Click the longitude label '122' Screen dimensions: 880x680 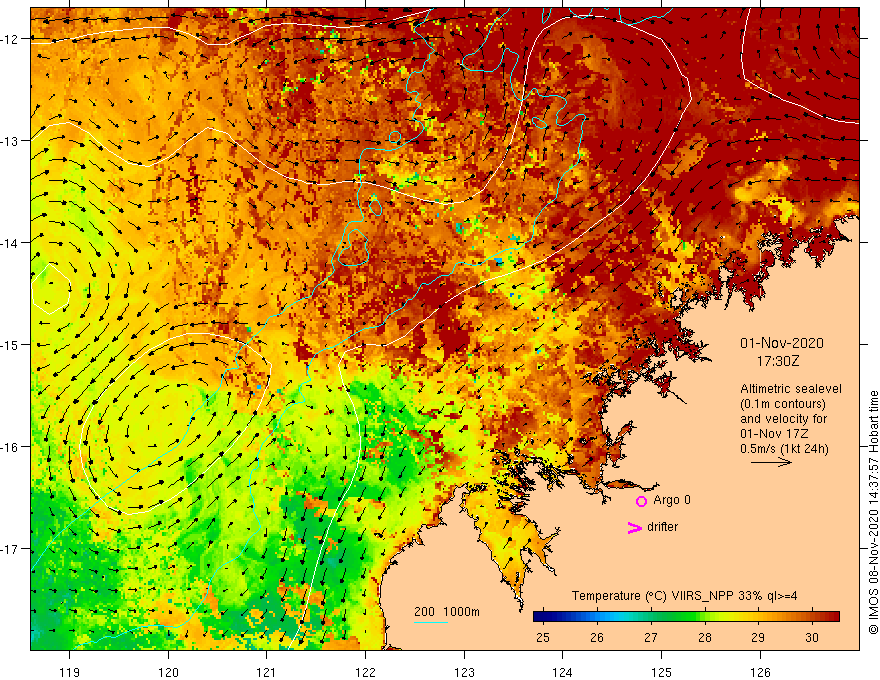click(365, 672)
